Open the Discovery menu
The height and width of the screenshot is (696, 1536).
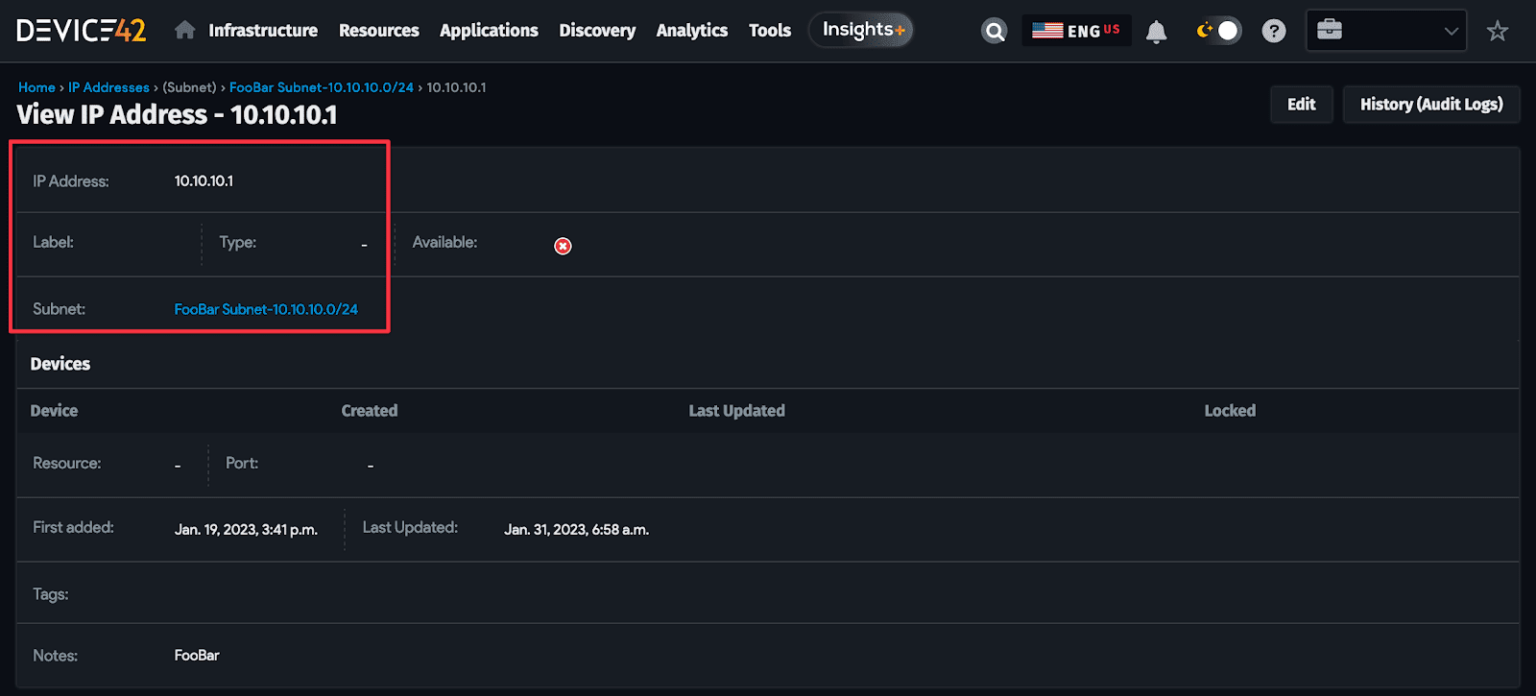[597, 30]
